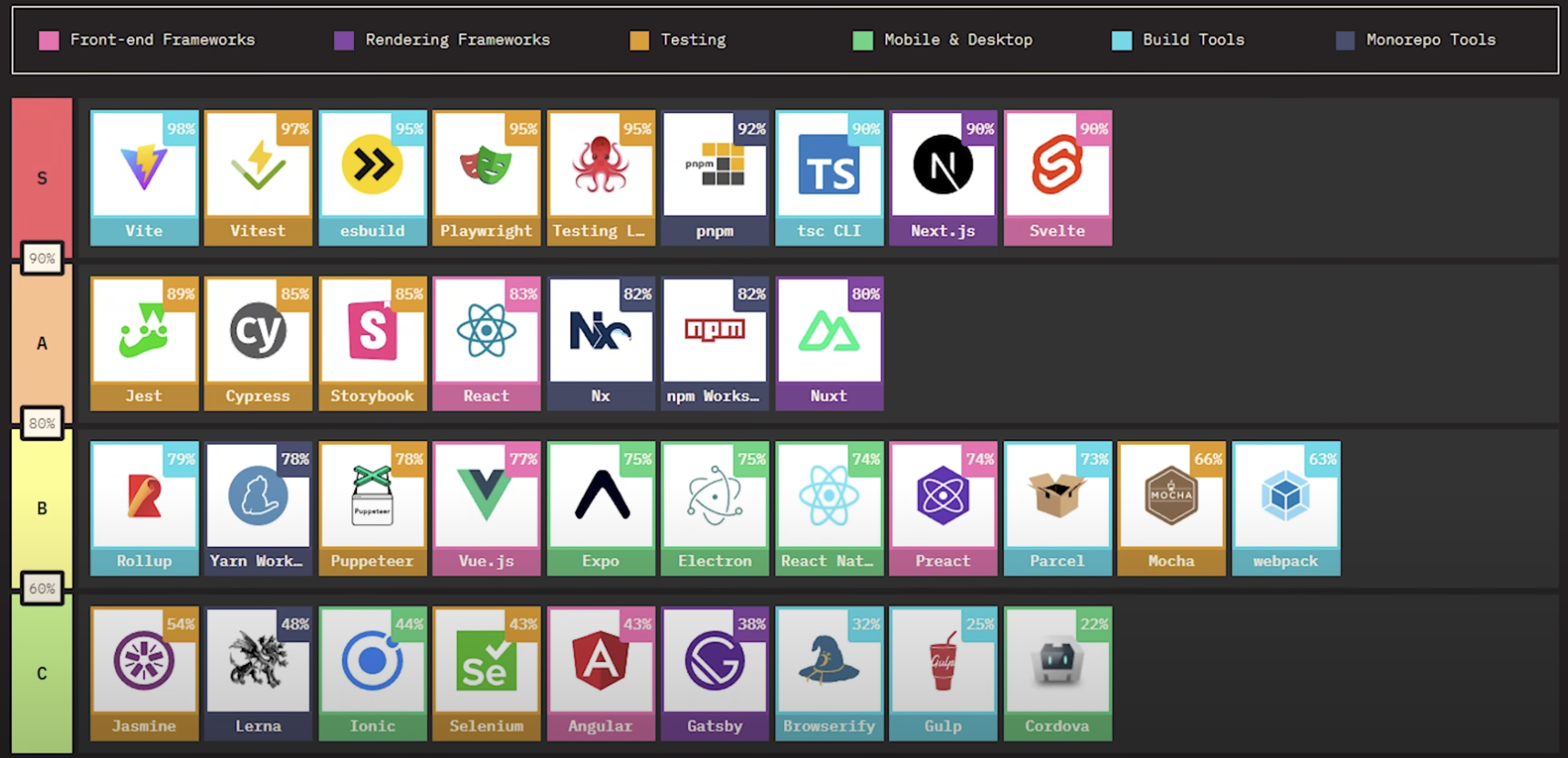Click the Lerna dragon icon
This screenshot has height=758, width=1568.
coord(258,659)
